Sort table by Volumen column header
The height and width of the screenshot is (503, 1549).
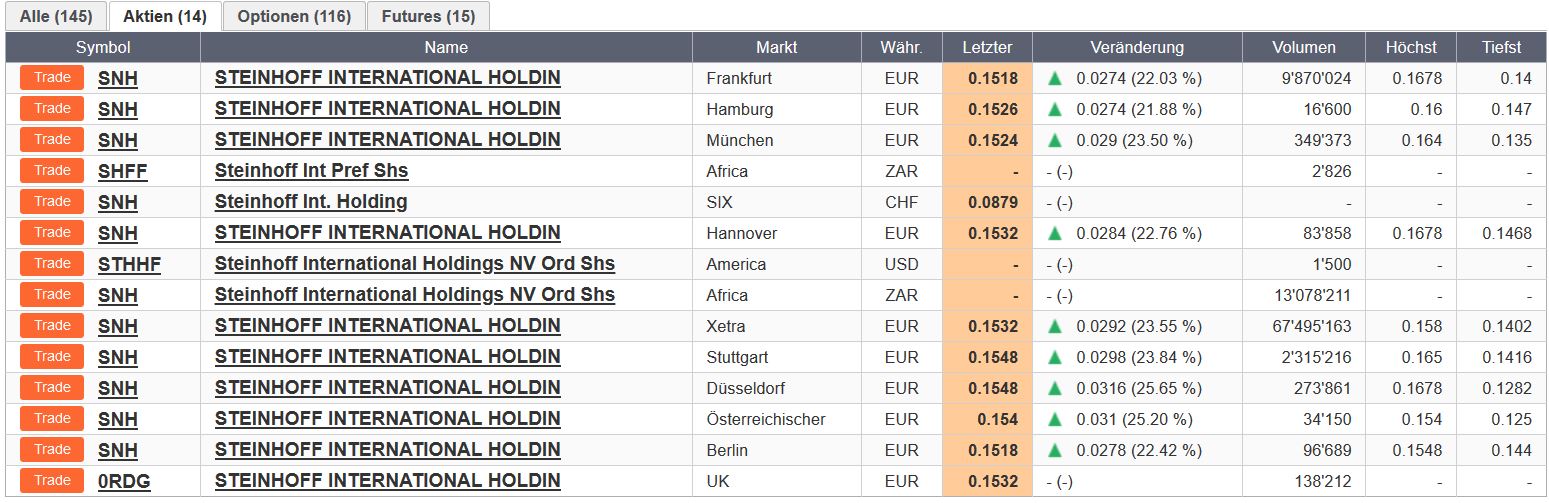(x=1303, y=47)
